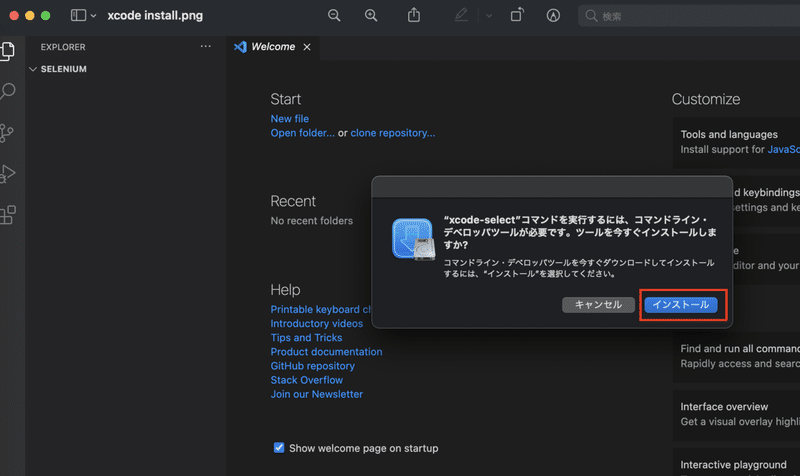Collapse the SELENIUM folder section

(64, 69)
